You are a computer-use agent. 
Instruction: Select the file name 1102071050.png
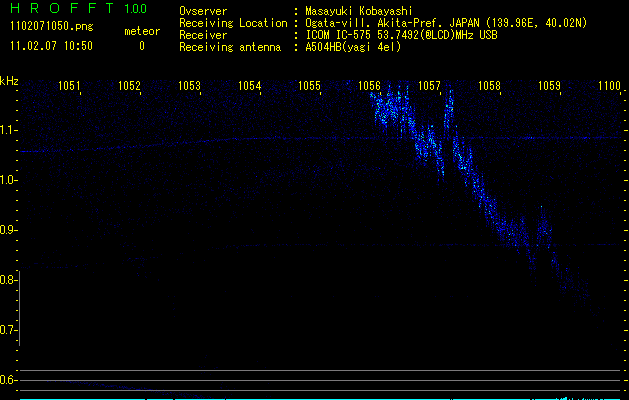[52, 27]
